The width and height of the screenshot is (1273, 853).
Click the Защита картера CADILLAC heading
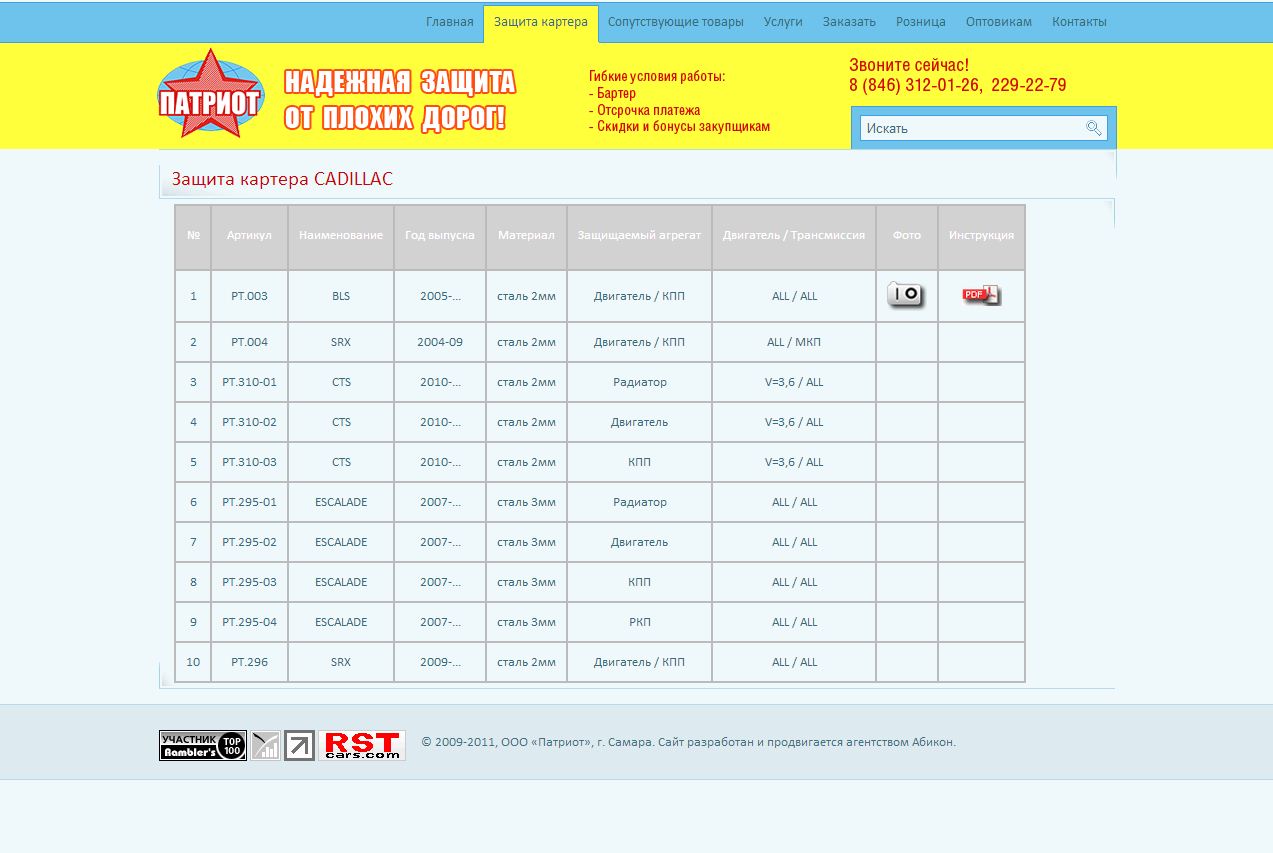point(282,180)
